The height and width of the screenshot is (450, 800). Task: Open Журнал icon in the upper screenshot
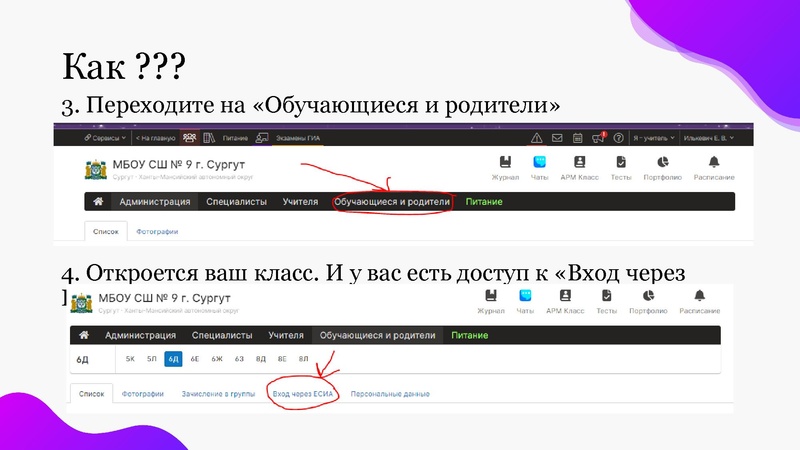pos(506,167)
